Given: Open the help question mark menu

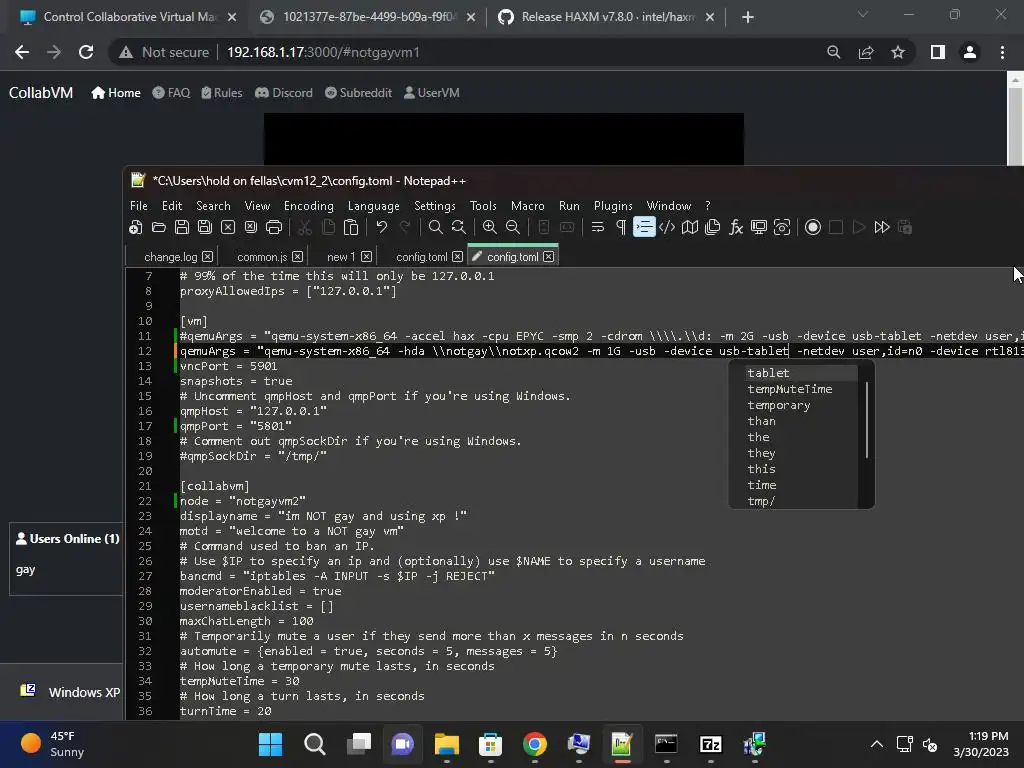Looking at the screenshot, I should coord(707,206).
